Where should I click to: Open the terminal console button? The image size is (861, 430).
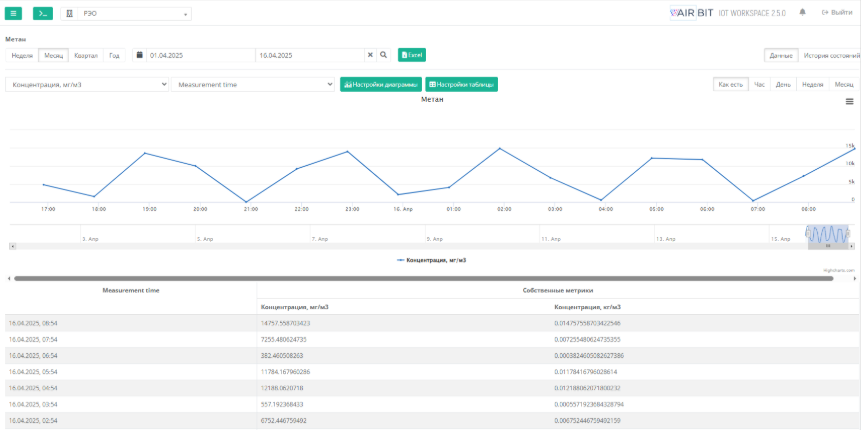(42, 14)
